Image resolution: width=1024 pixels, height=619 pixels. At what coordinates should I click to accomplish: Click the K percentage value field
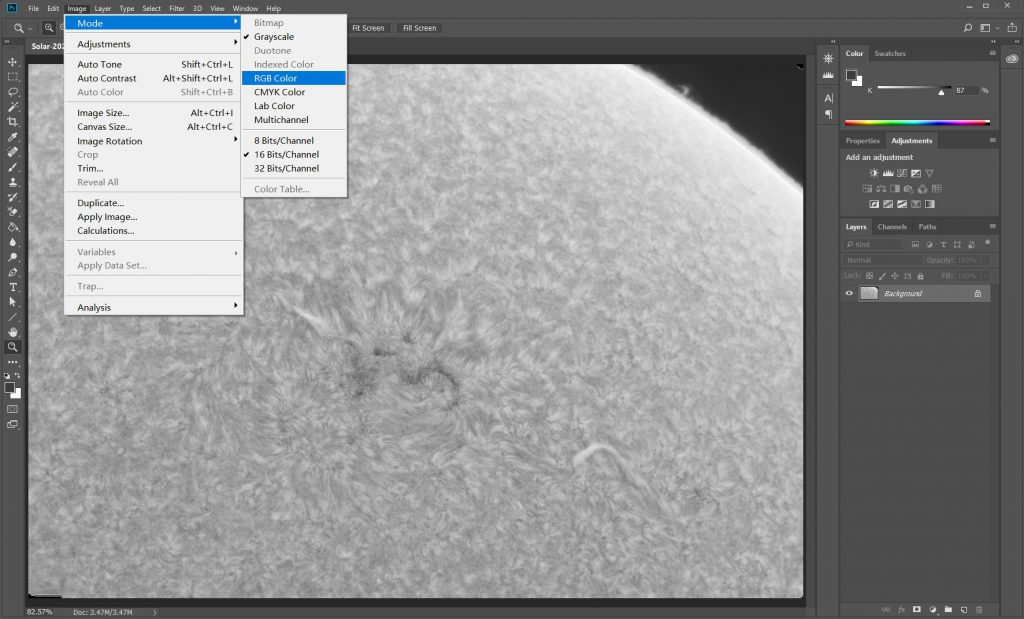pos(966,90)
